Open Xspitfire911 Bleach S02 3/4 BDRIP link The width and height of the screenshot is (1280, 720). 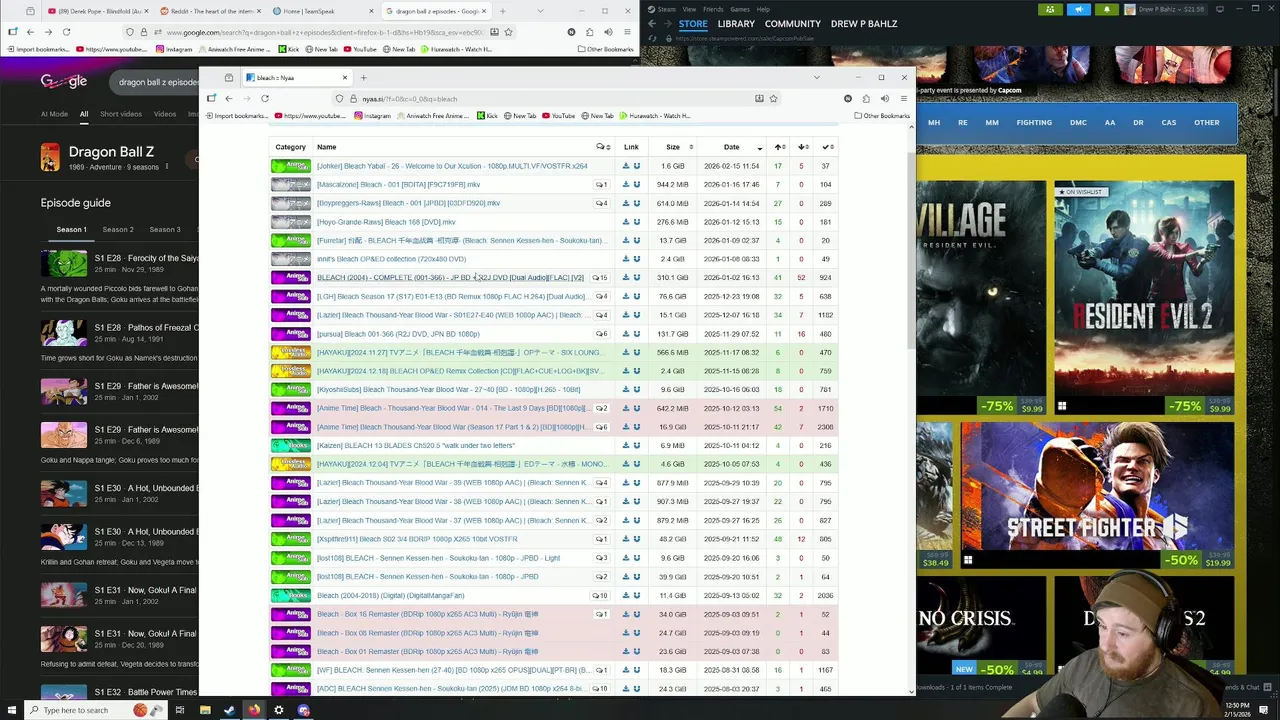pos(417,539)
